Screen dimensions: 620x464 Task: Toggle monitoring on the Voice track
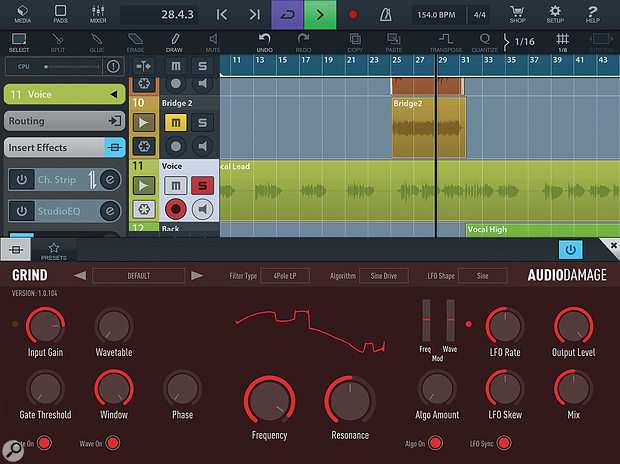202,209
